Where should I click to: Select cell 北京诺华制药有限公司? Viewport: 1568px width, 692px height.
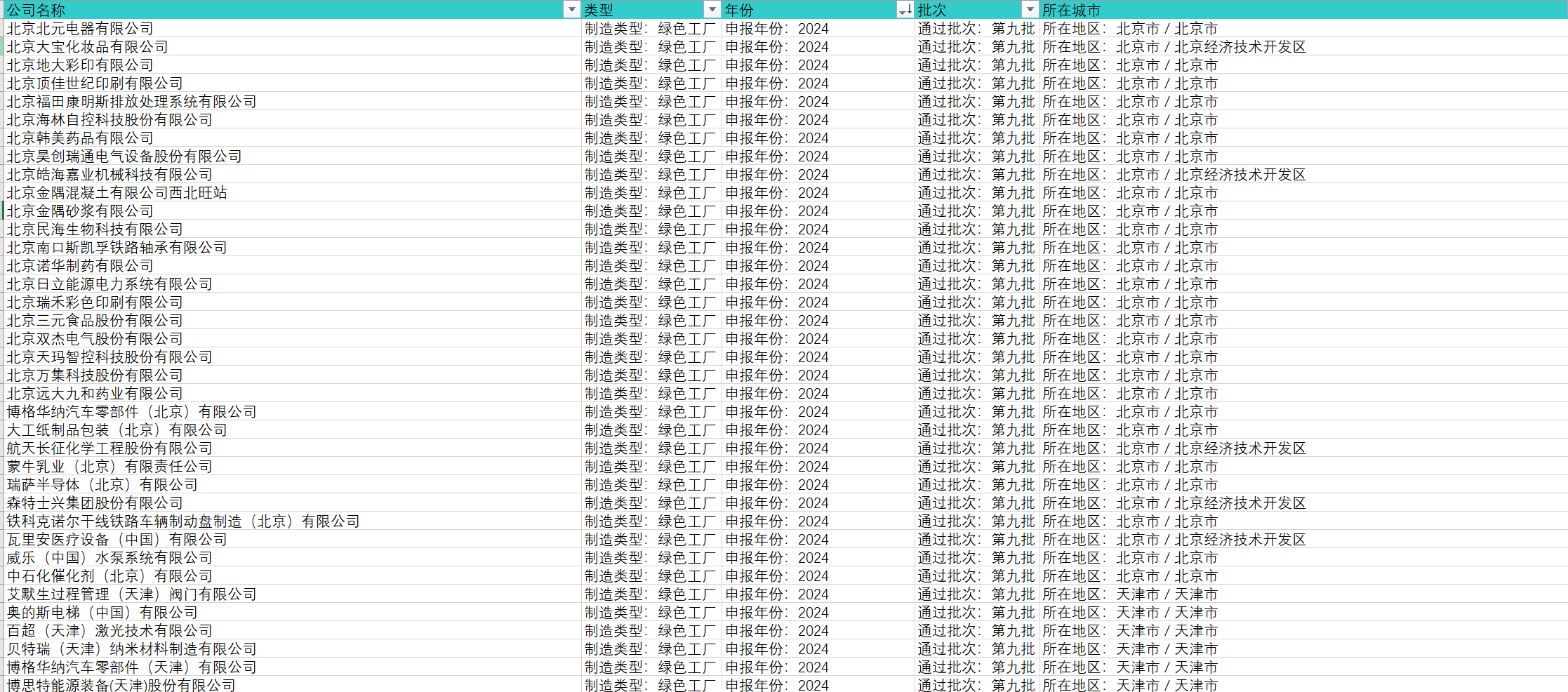(x=293, y=266)
